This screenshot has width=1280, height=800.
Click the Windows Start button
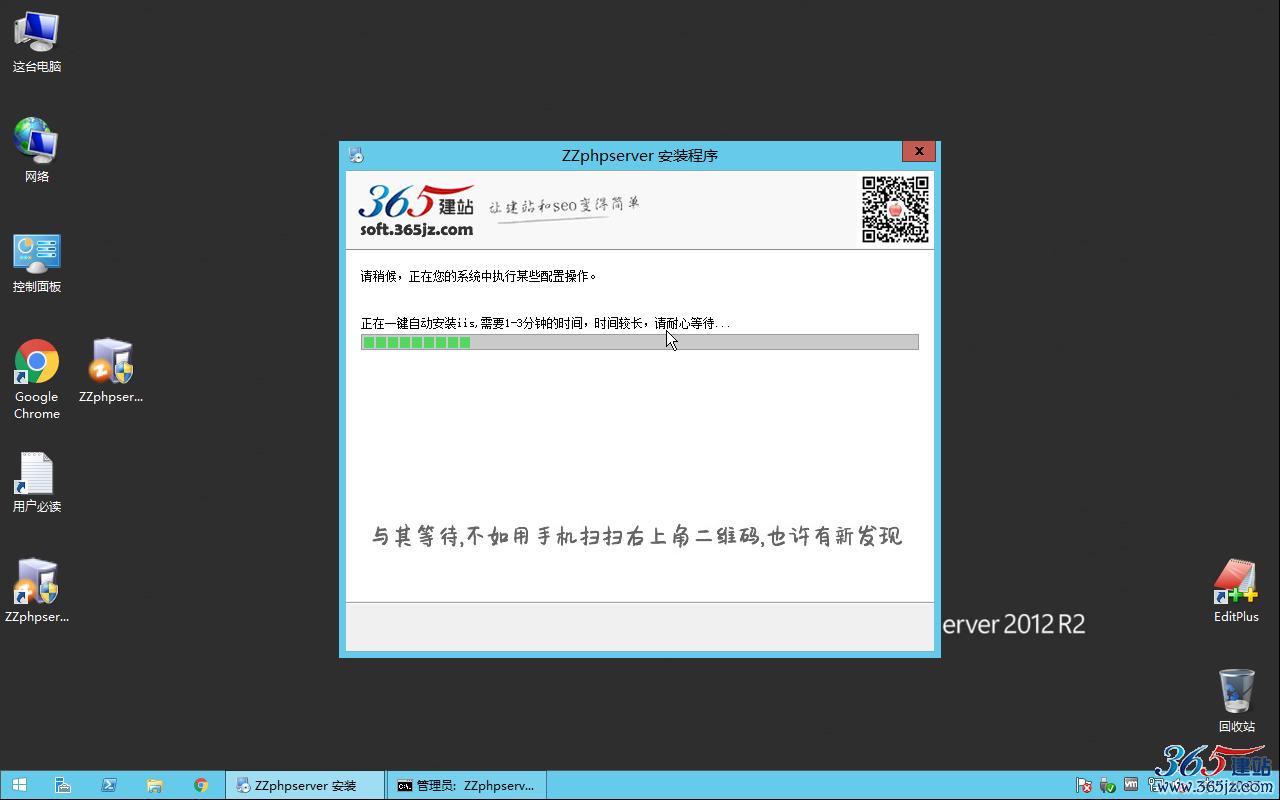point(19,785)
